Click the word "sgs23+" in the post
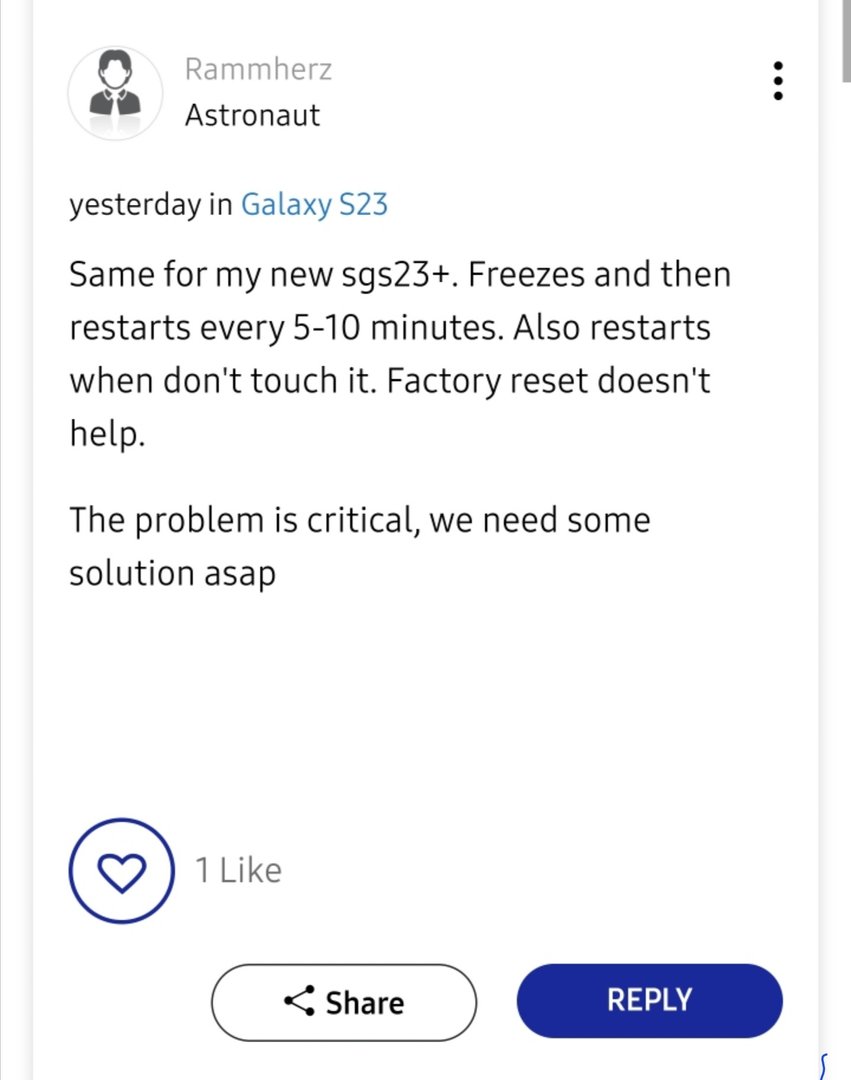This screenshot has height=1080, width=851. coord(397,274)
